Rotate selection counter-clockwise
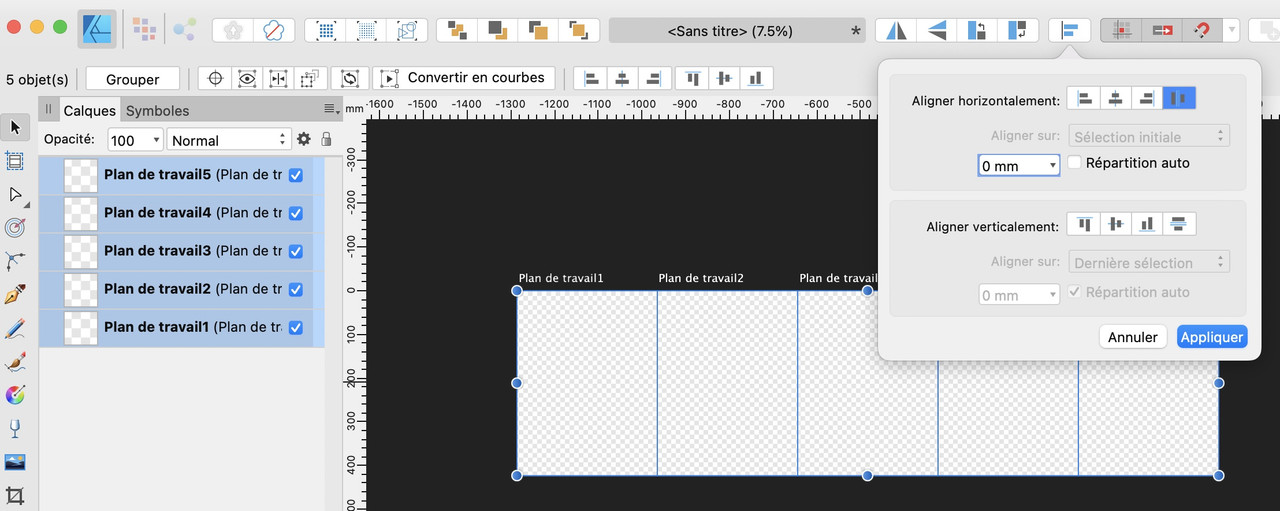 point(976,30)
